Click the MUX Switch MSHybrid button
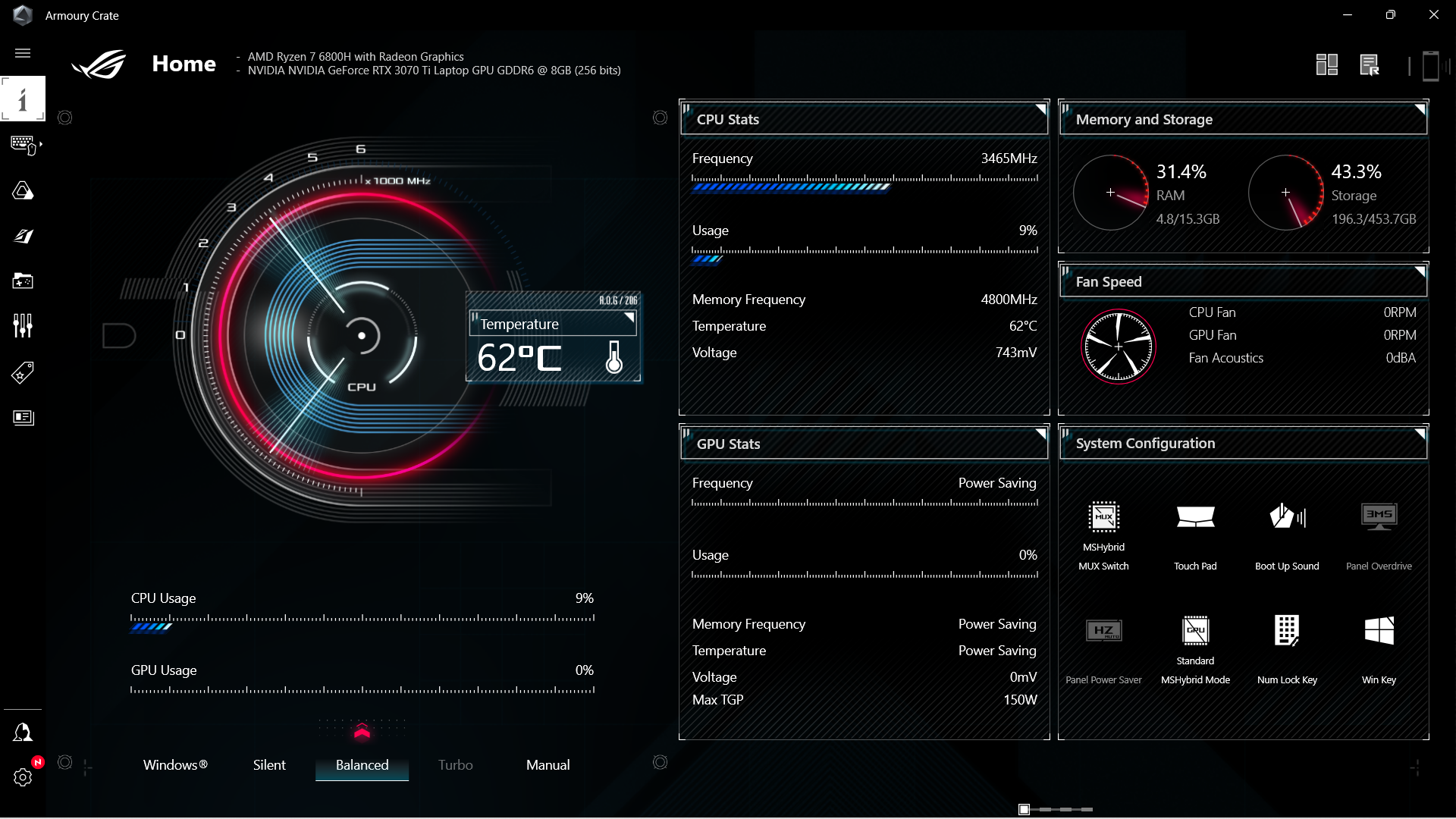The image size is (1456, 819). pyautogui.click(x=1103, y=518)
